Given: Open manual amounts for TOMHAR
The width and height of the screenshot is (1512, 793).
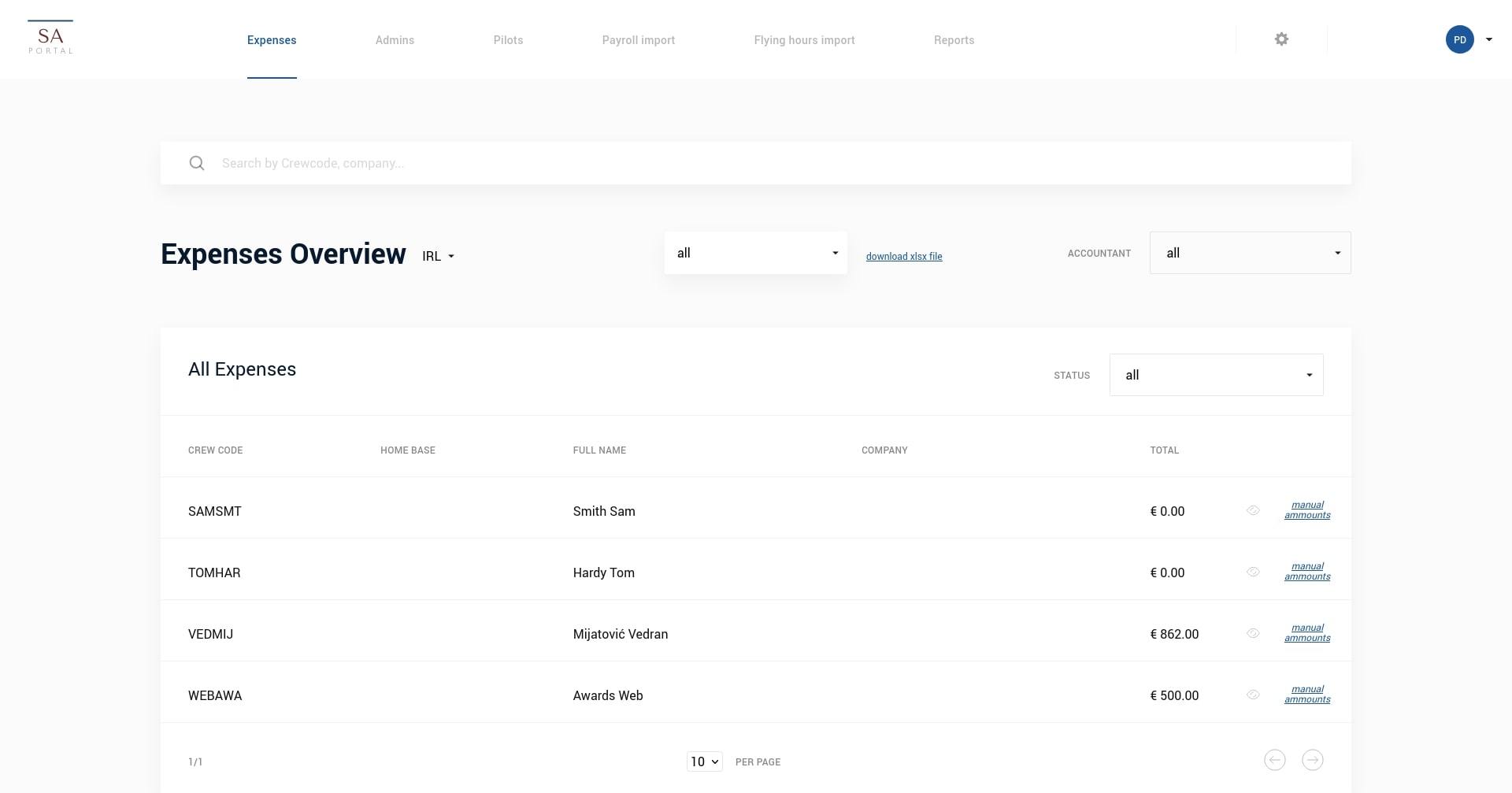Looking at the screenshot, I should coord(1307,572).
